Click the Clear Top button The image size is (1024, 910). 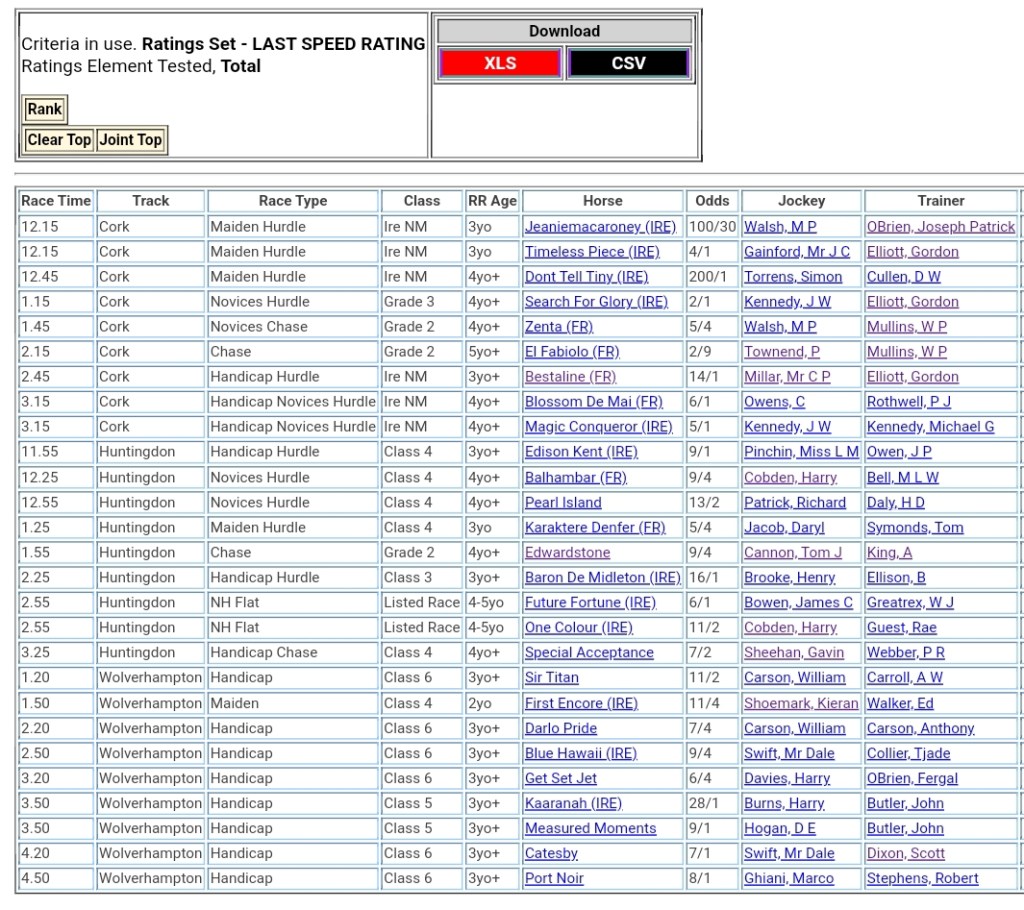[59, 140]
